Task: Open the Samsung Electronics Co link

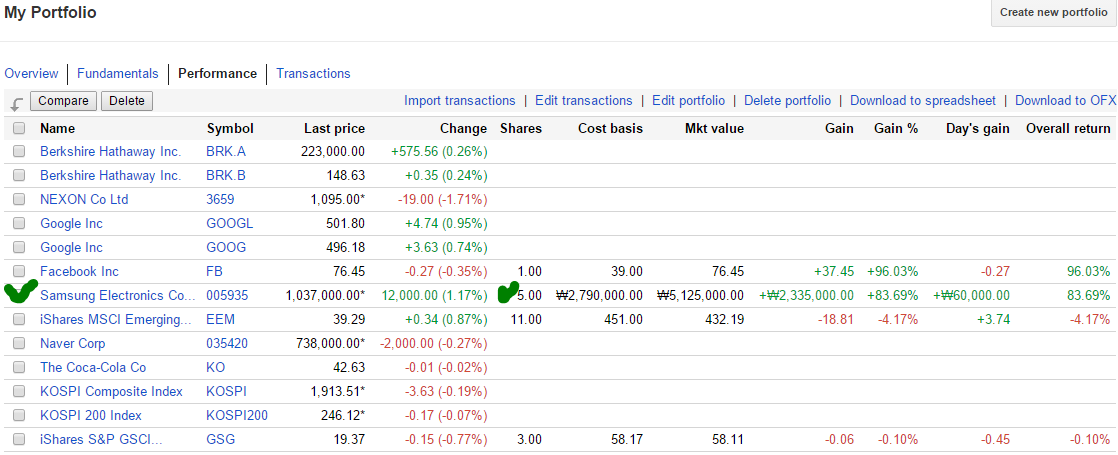Action: click(117, 295)
